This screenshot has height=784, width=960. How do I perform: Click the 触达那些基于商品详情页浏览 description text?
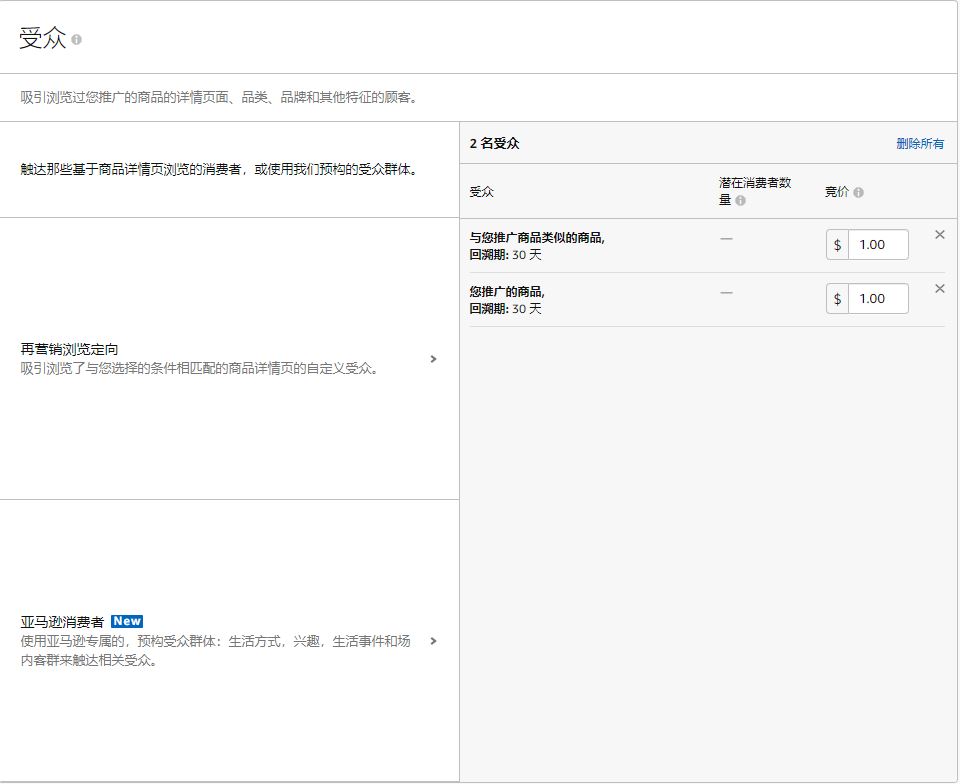[x=220, y=169]
